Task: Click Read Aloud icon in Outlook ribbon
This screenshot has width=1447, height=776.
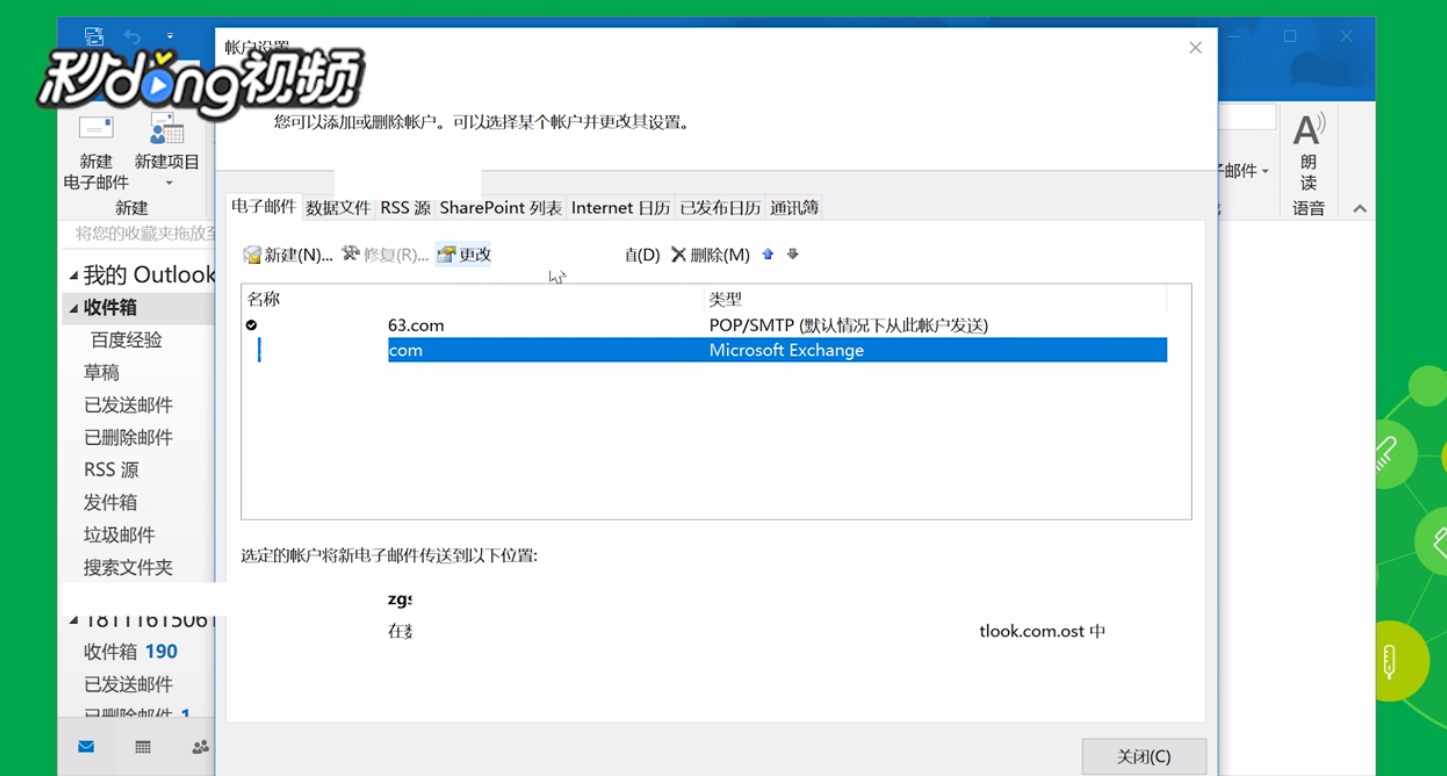Action: point(1308,152)
